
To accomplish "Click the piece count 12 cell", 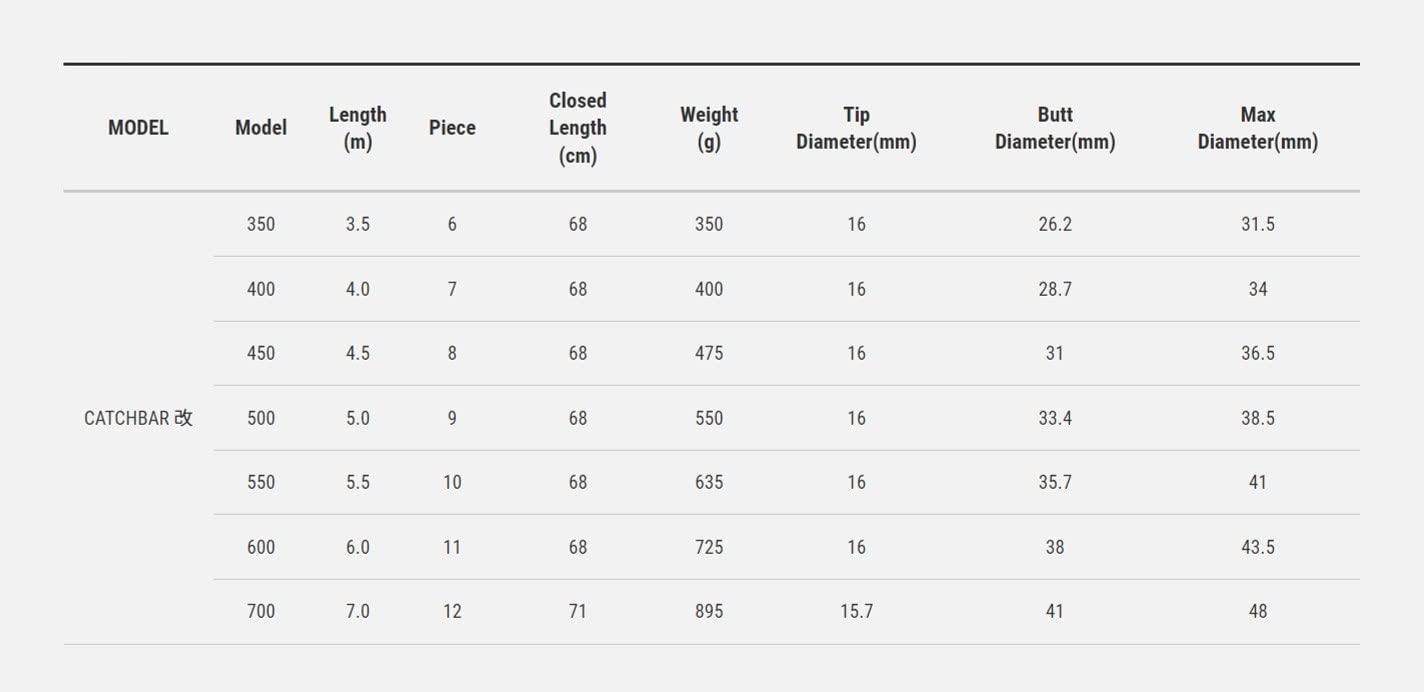I will (x=452, y=611).
